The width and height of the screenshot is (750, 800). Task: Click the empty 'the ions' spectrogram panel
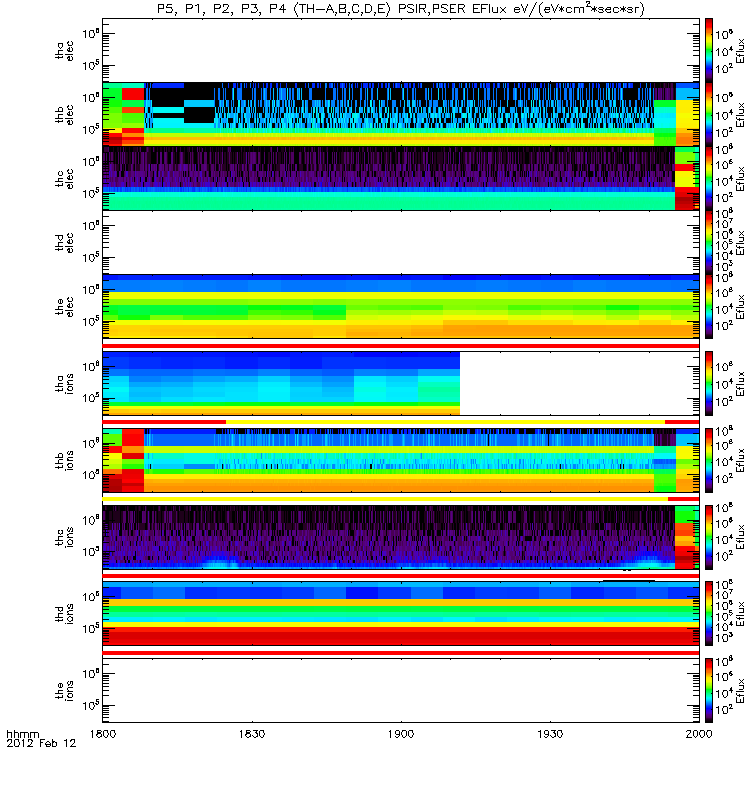click(x=401, y=690)
